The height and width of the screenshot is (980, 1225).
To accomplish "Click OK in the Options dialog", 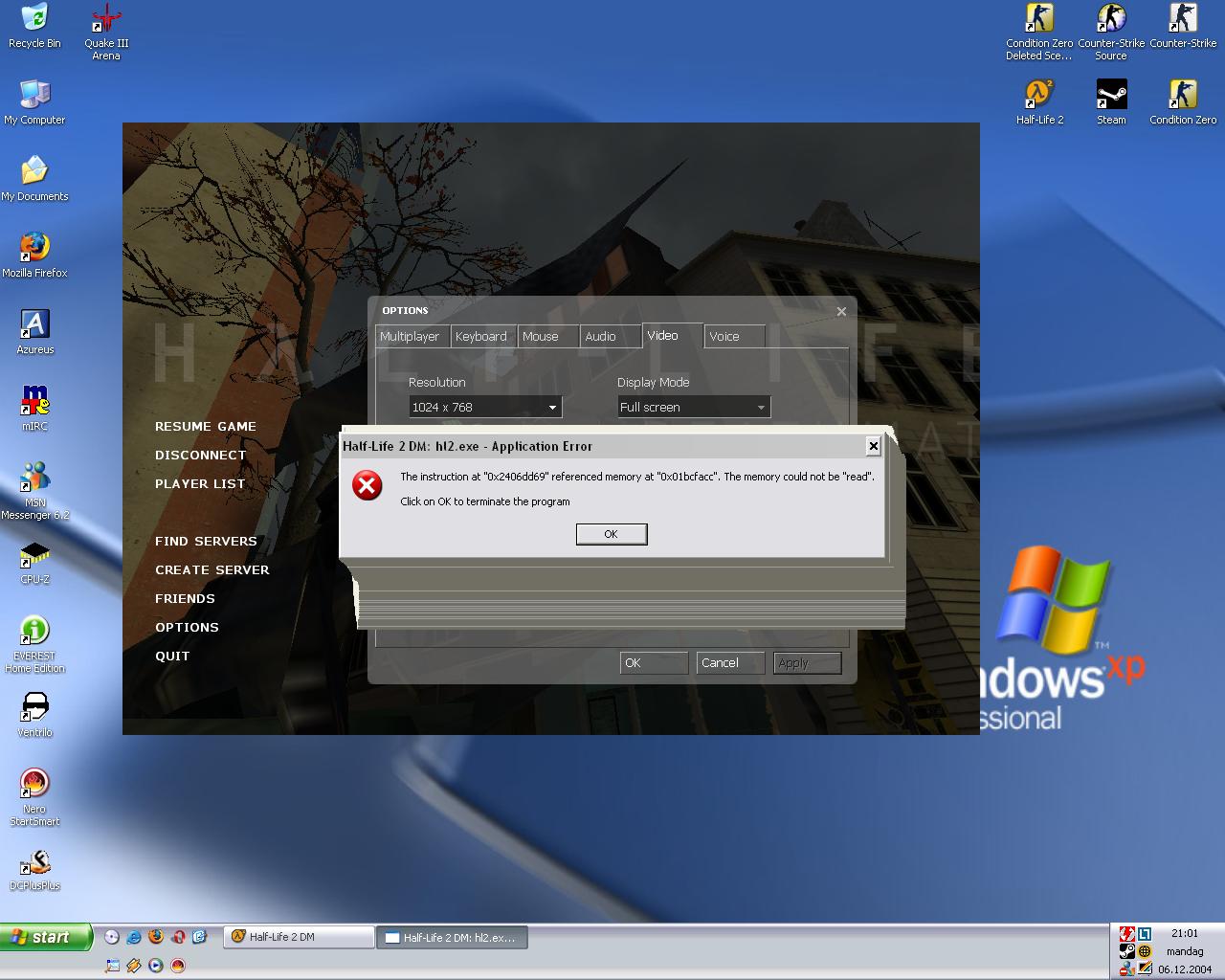I will (x=654, y=662).
